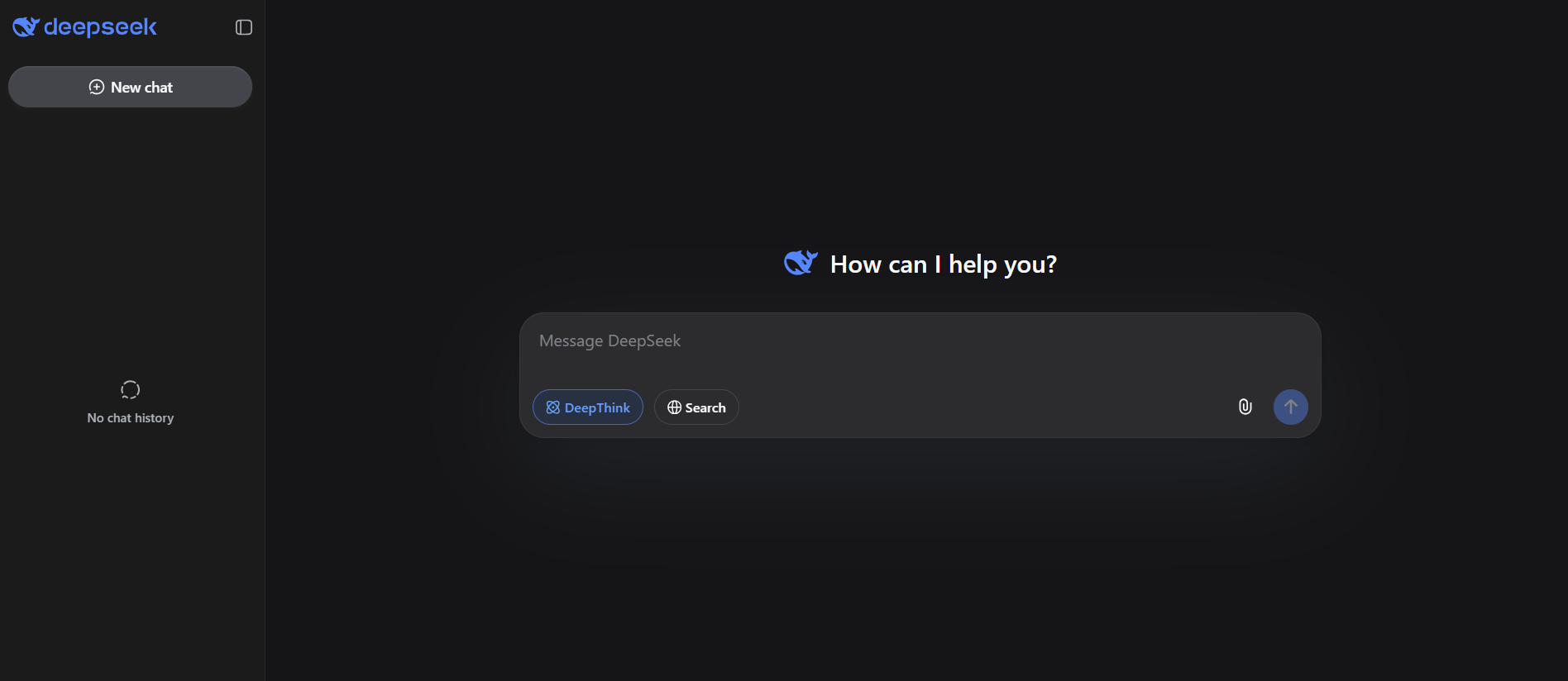Toggle the DeepThink mode off
Screen dimensions: 1568x681
(587, 407)
